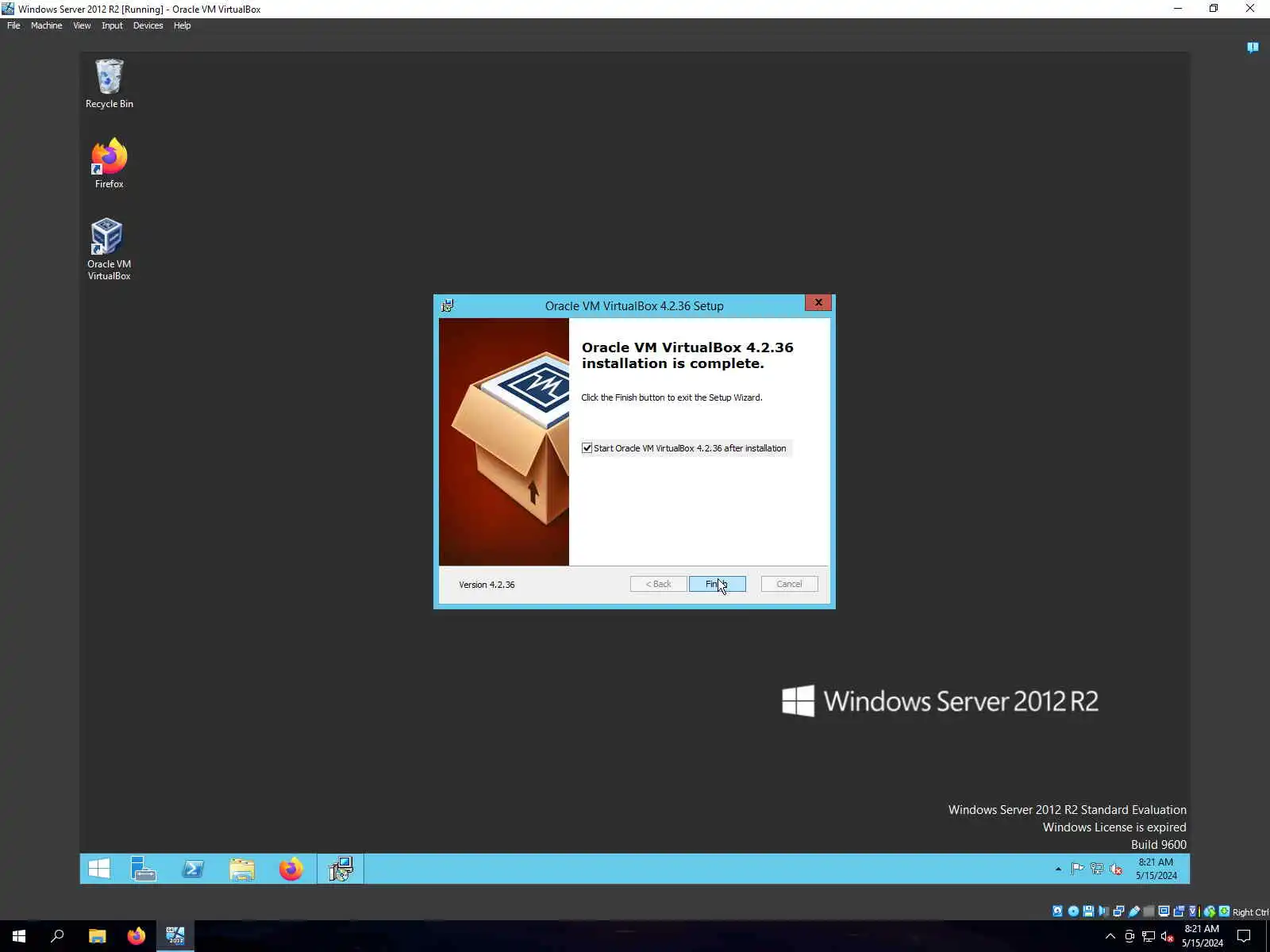Open the Machine menu
This screenshot has width=1270, height=952.
pos(46,25)
